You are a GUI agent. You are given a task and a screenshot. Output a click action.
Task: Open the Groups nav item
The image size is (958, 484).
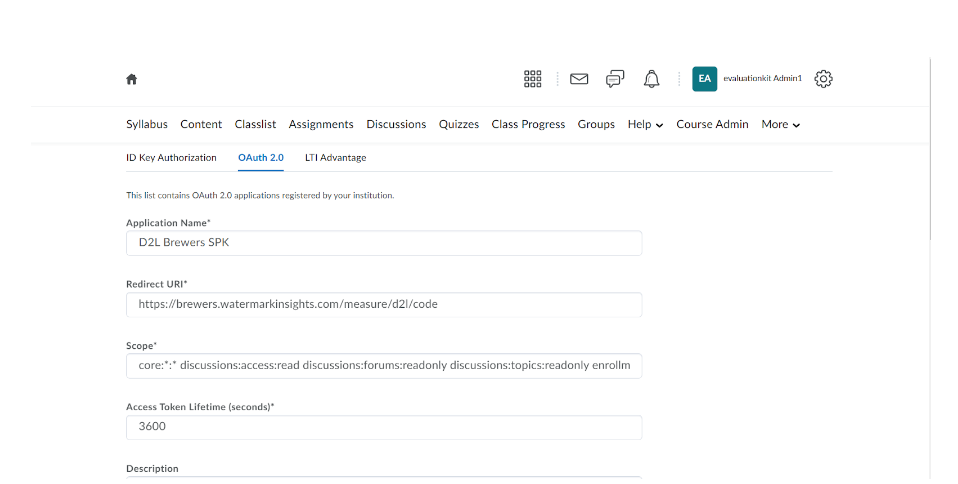click(x=596, y=124)
